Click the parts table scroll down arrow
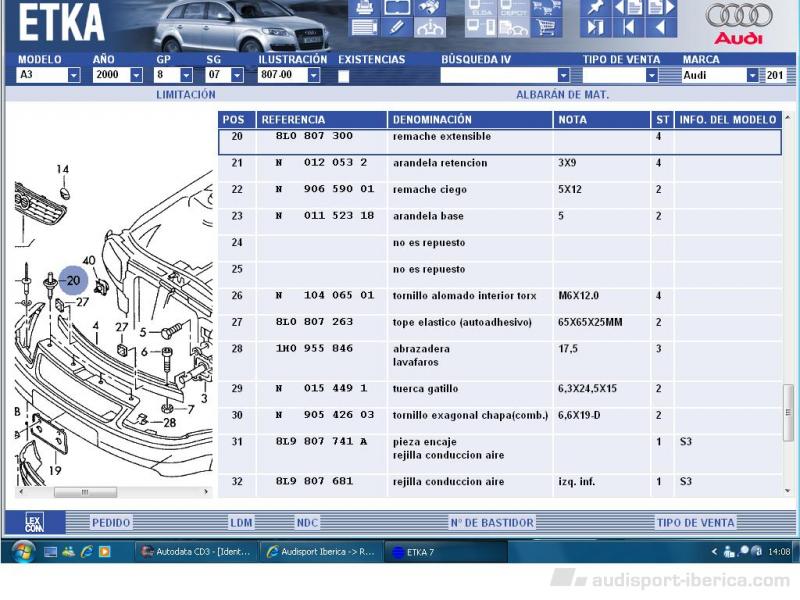 tap(788, 491)
